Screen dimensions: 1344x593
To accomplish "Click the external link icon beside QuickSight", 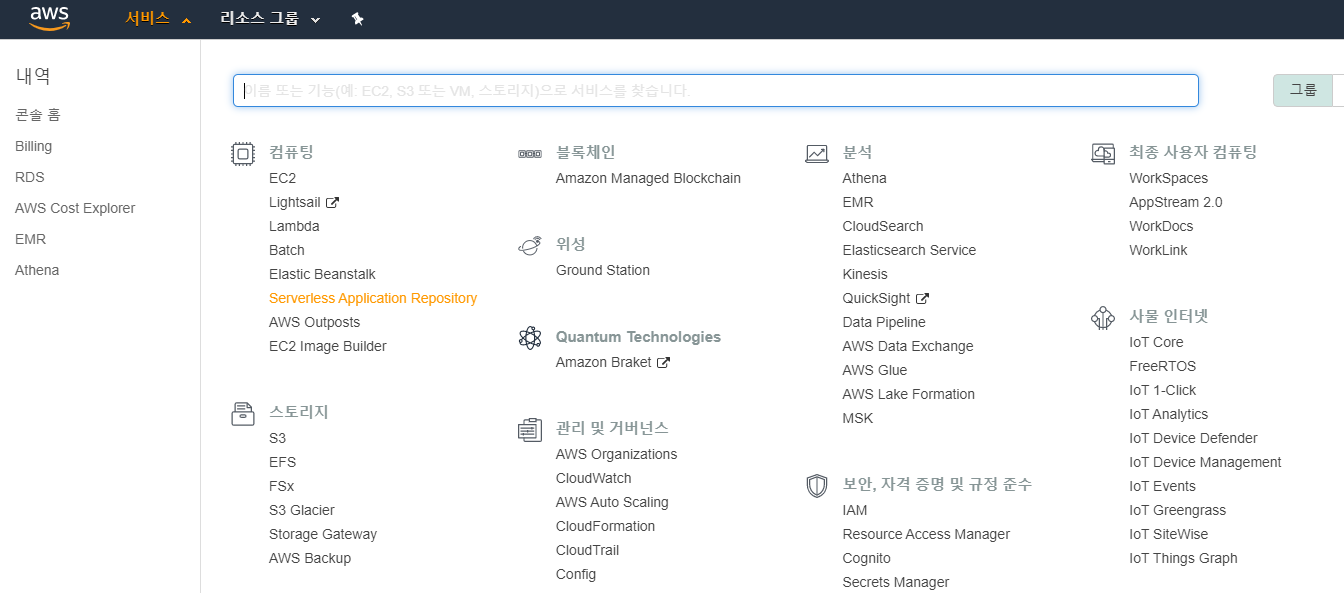I will [923, 298].
